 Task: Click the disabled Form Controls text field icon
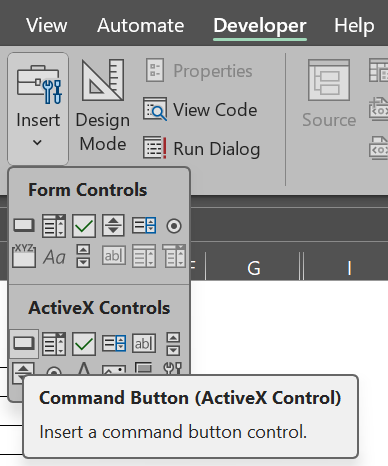coord(114,256)
